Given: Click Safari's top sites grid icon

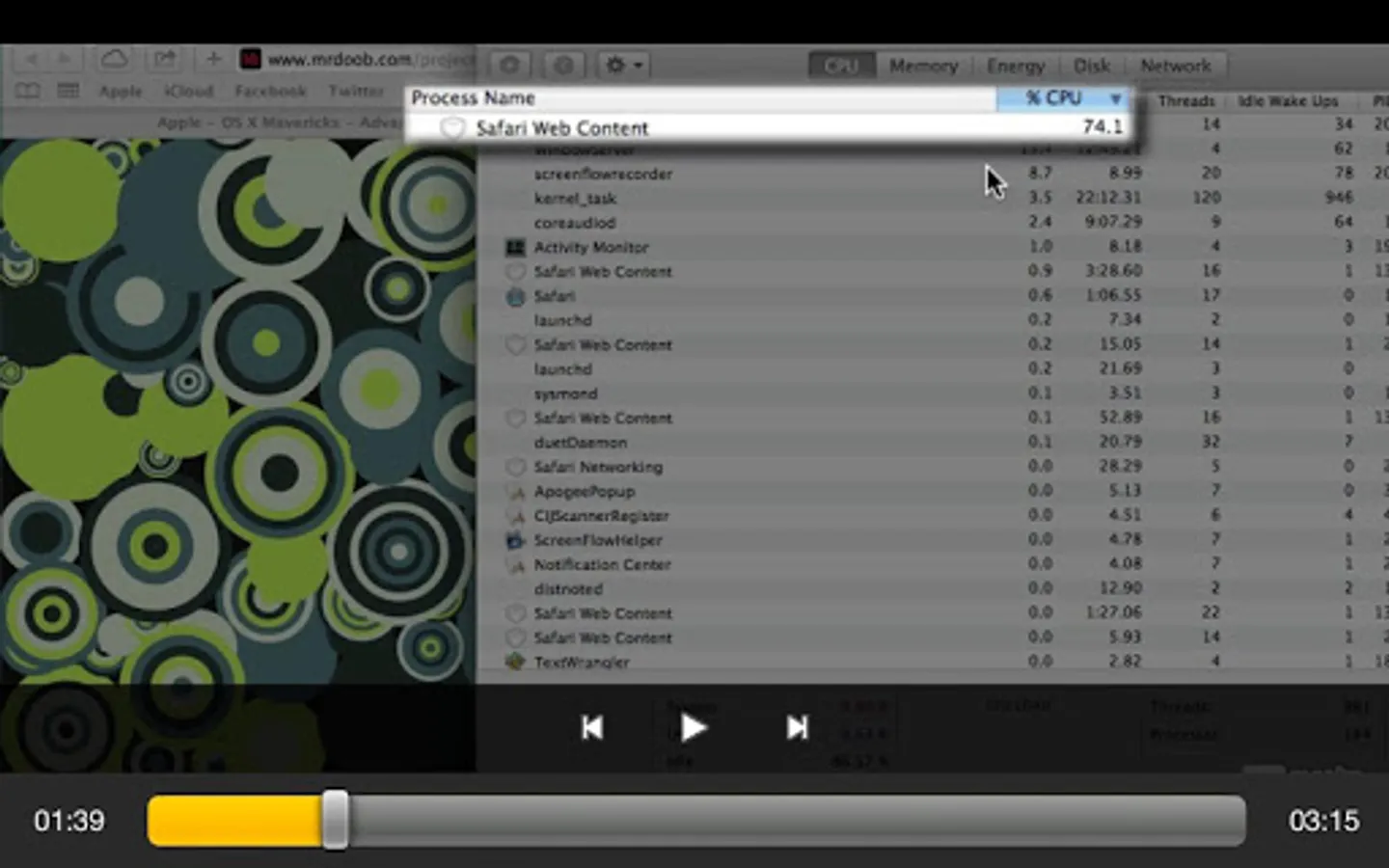Looking at the screenshot, I should tap(68, 91).
